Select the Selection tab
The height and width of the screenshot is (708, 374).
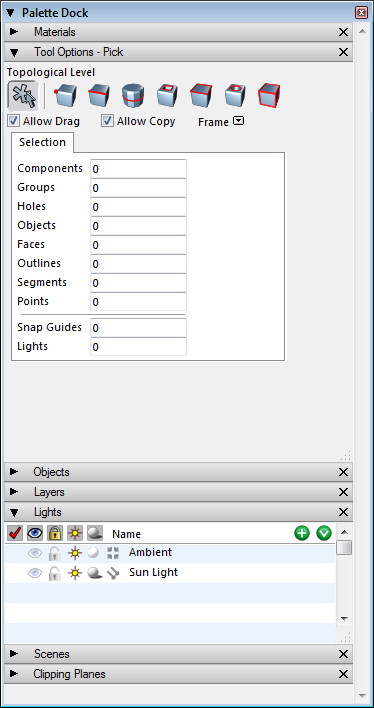click(42, 142)
